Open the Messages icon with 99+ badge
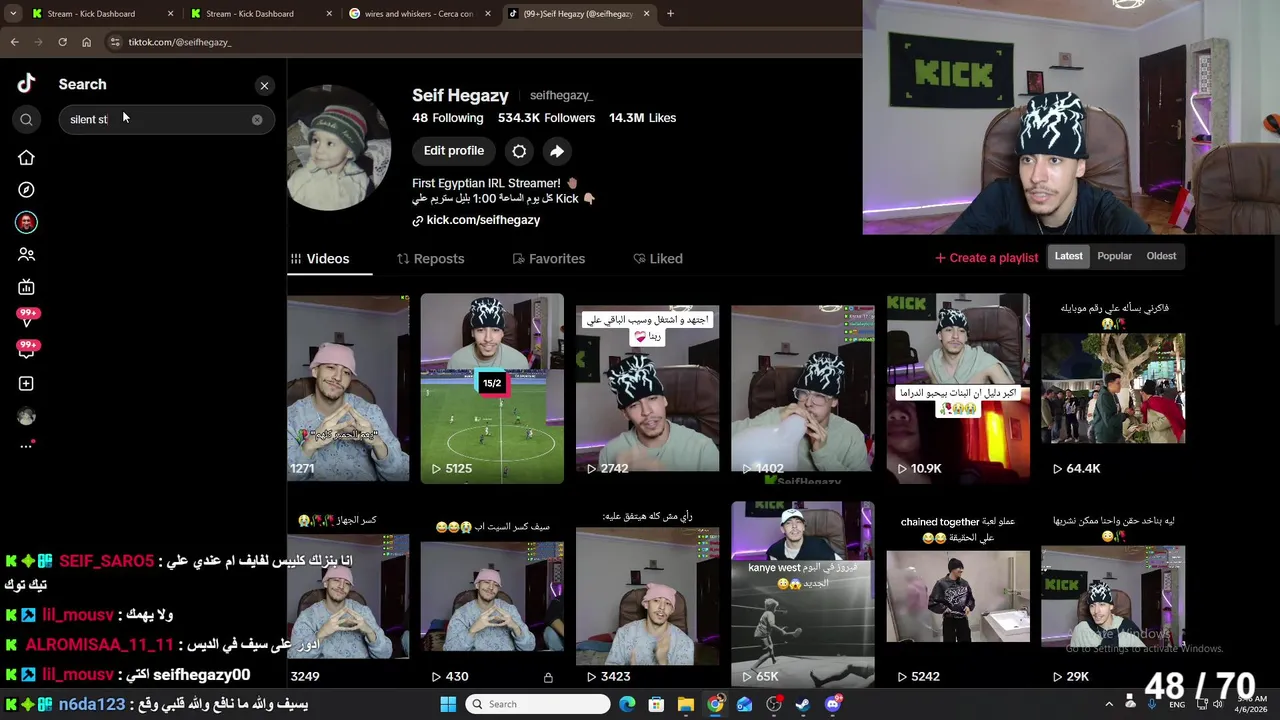 pyautogui.click(x=27, y=318)
